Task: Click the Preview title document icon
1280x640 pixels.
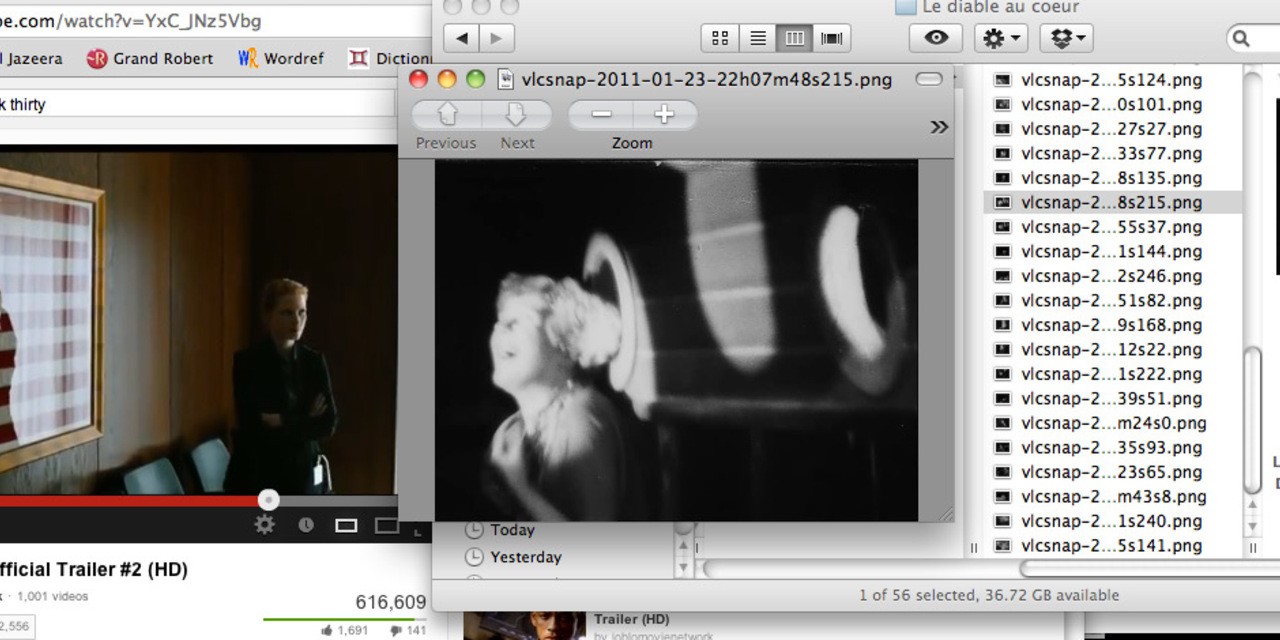Action: pyautogui.click(x=506, y=79)
